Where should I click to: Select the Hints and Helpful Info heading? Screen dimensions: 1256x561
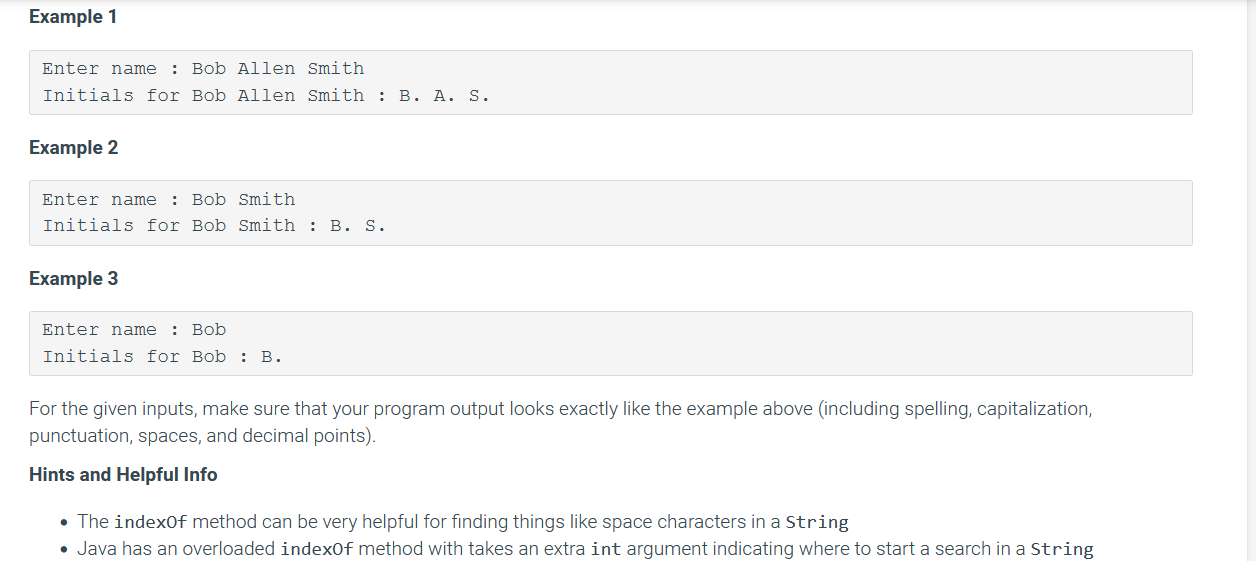[123, 474]
